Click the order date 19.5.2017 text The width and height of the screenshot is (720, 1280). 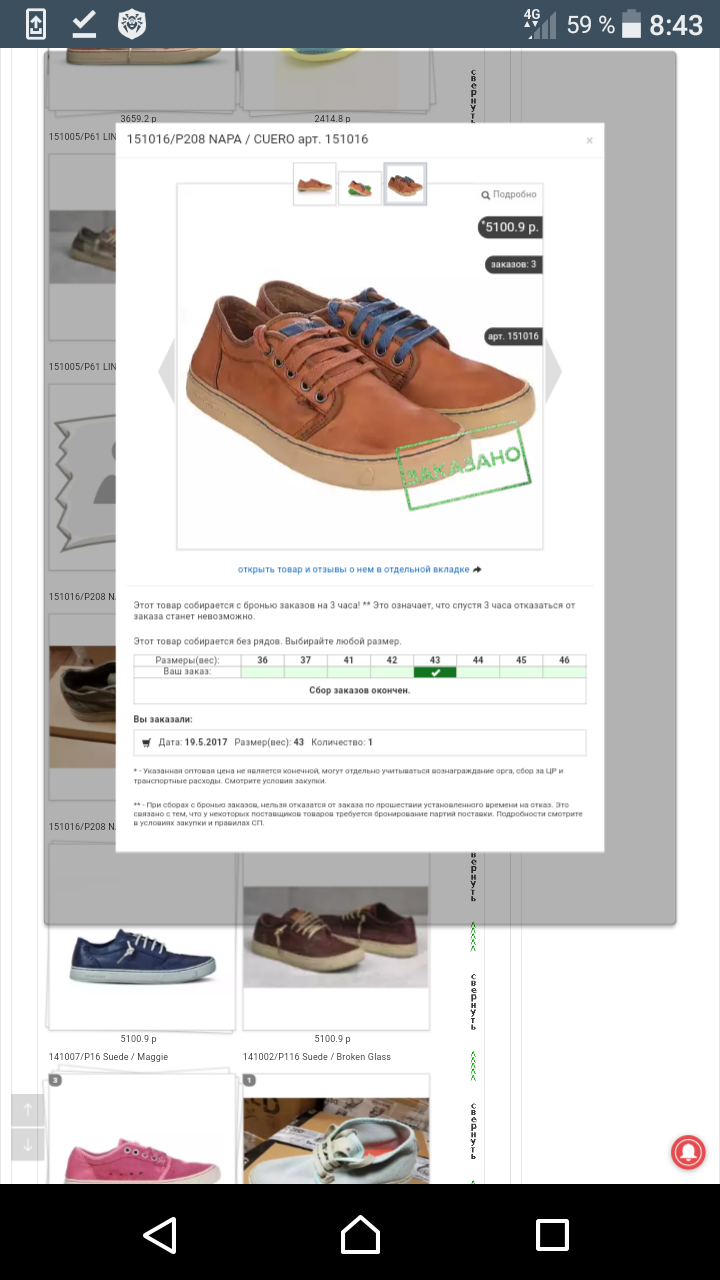point(205,742)
